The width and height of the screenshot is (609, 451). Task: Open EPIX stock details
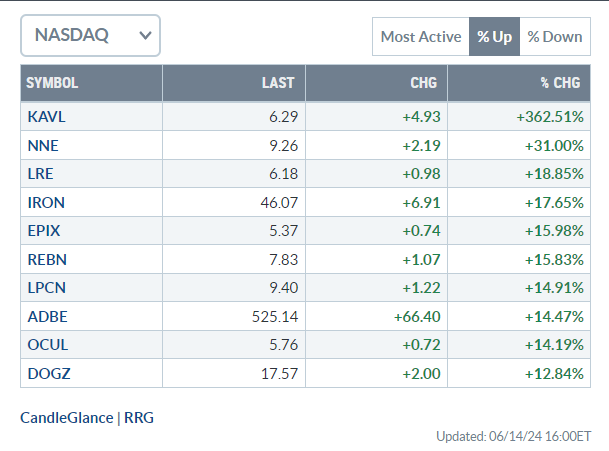click(x=44, y=232)
